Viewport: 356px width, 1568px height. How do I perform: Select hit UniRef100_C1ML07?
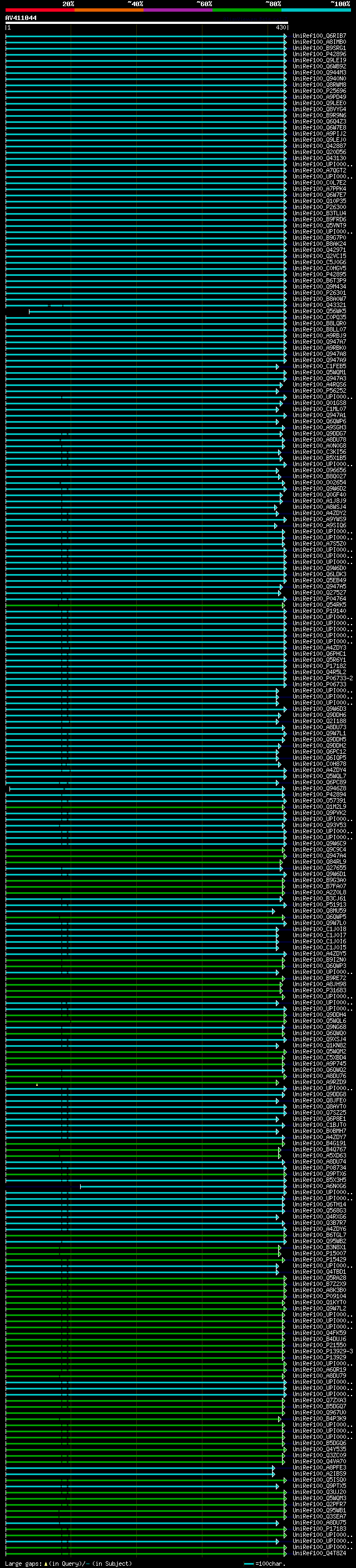tap(319, 409)
